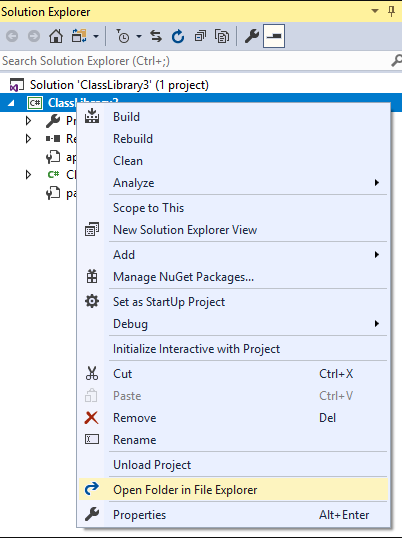The image size is (402, 538).
Task: Click the Show All Files icon
Action: pyautogui.click(x=222, y=36)
